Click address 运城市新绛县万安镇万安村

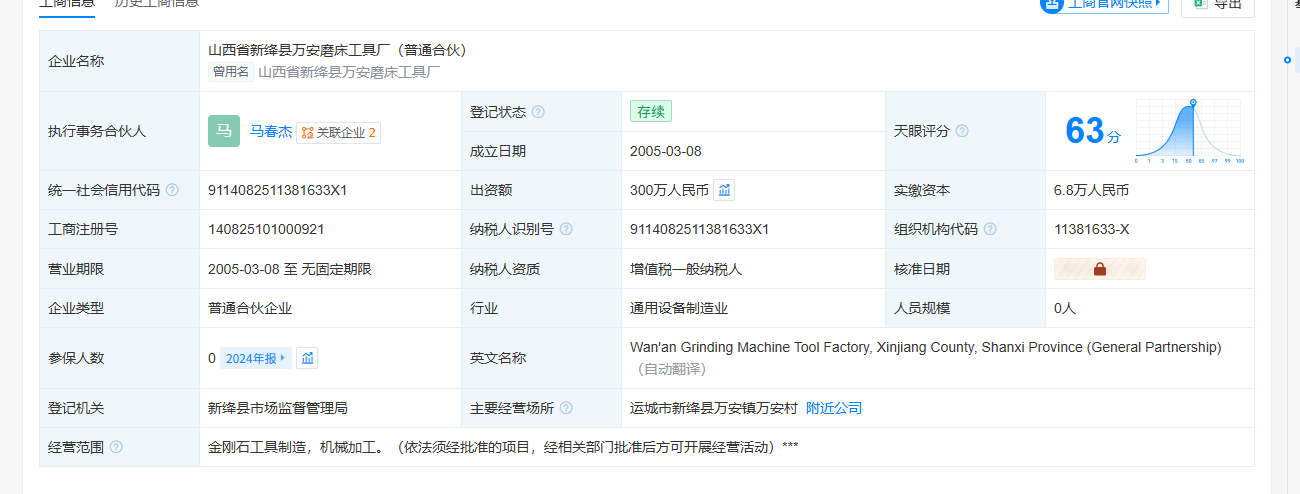point(714,408)
